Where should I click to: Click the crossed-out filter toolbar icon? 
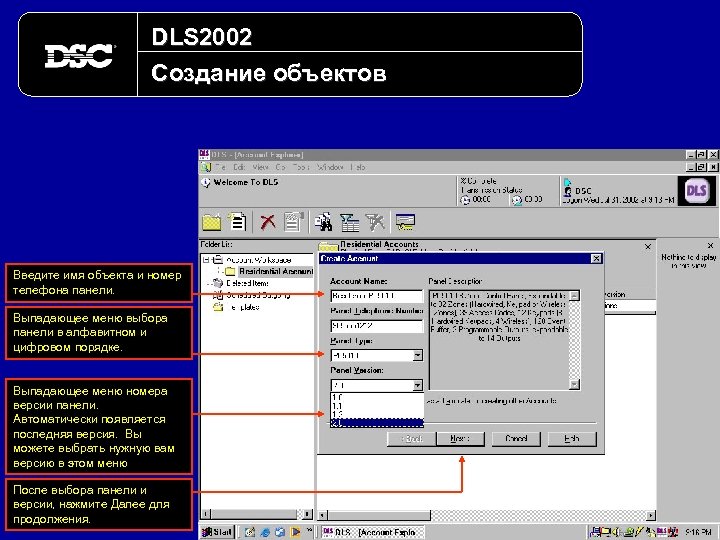[x=375, y=222]
